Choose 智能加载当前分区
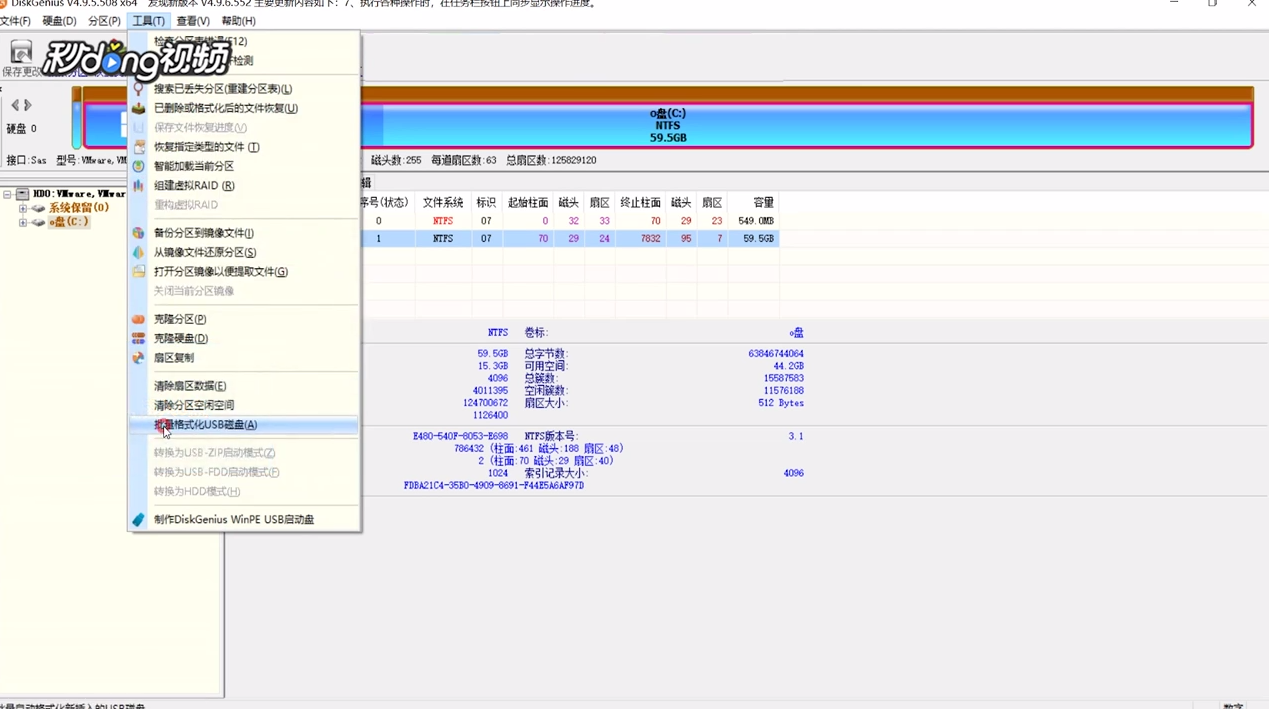The image size is (1269, 709). [x=244, y=166]
